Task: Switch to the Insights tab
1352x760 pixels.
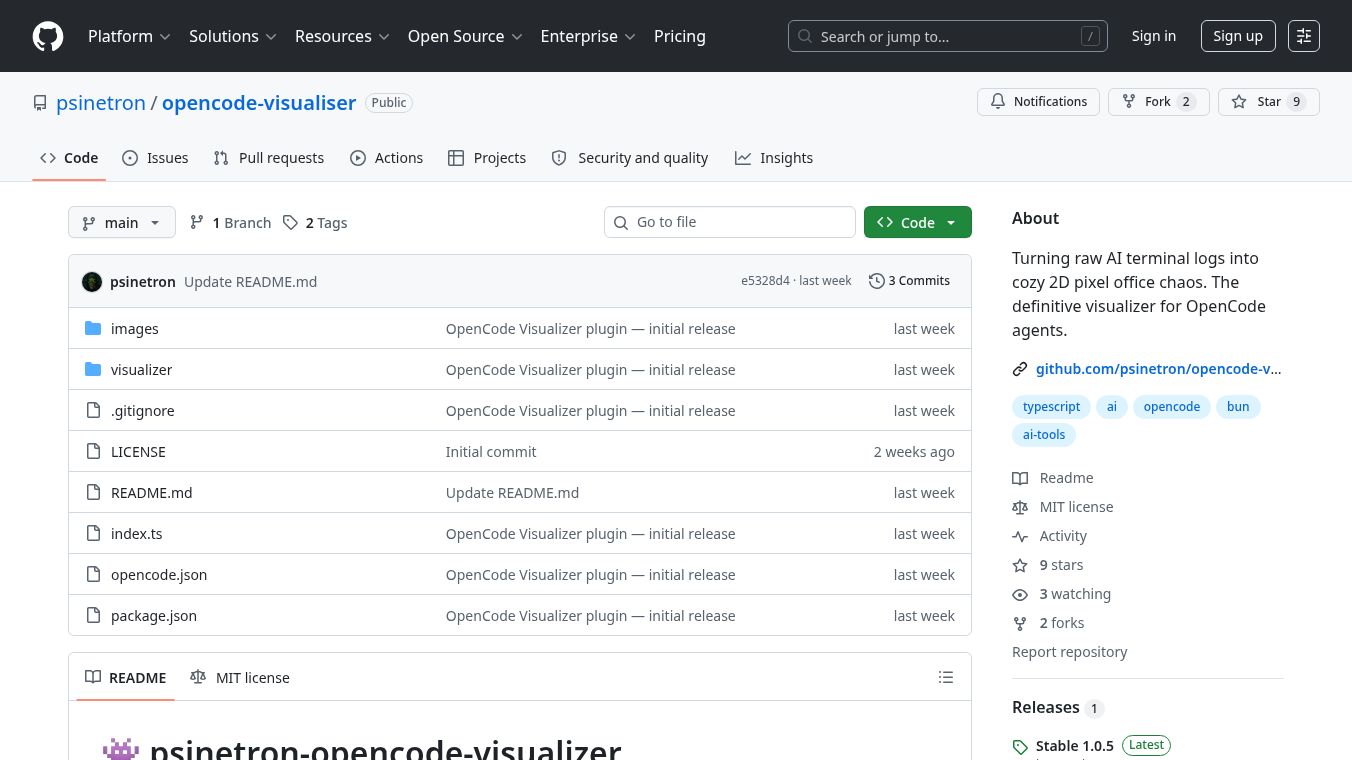Action: 774,158
